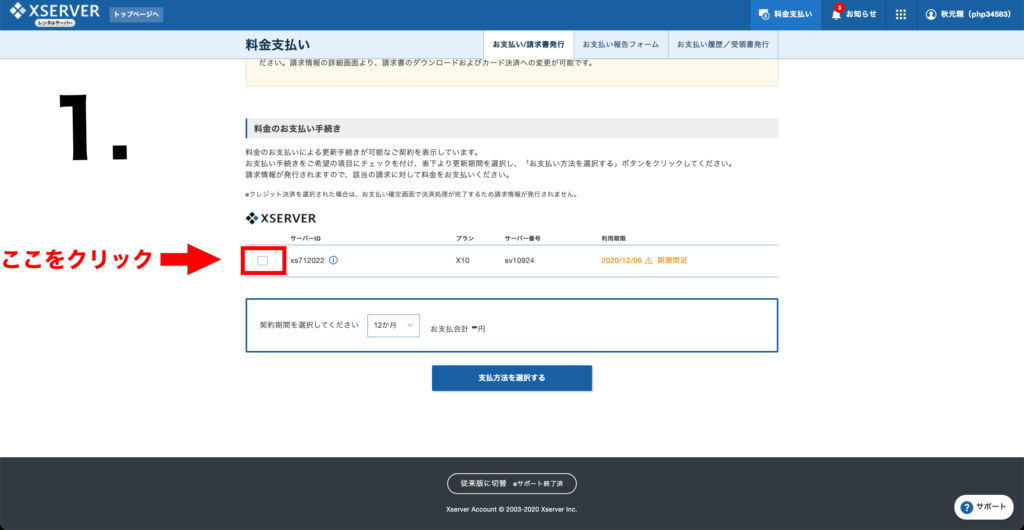The height and width of the screenshot is (530, 1024).
Task: Click the support question mark icon
Action: coord(969,507)
